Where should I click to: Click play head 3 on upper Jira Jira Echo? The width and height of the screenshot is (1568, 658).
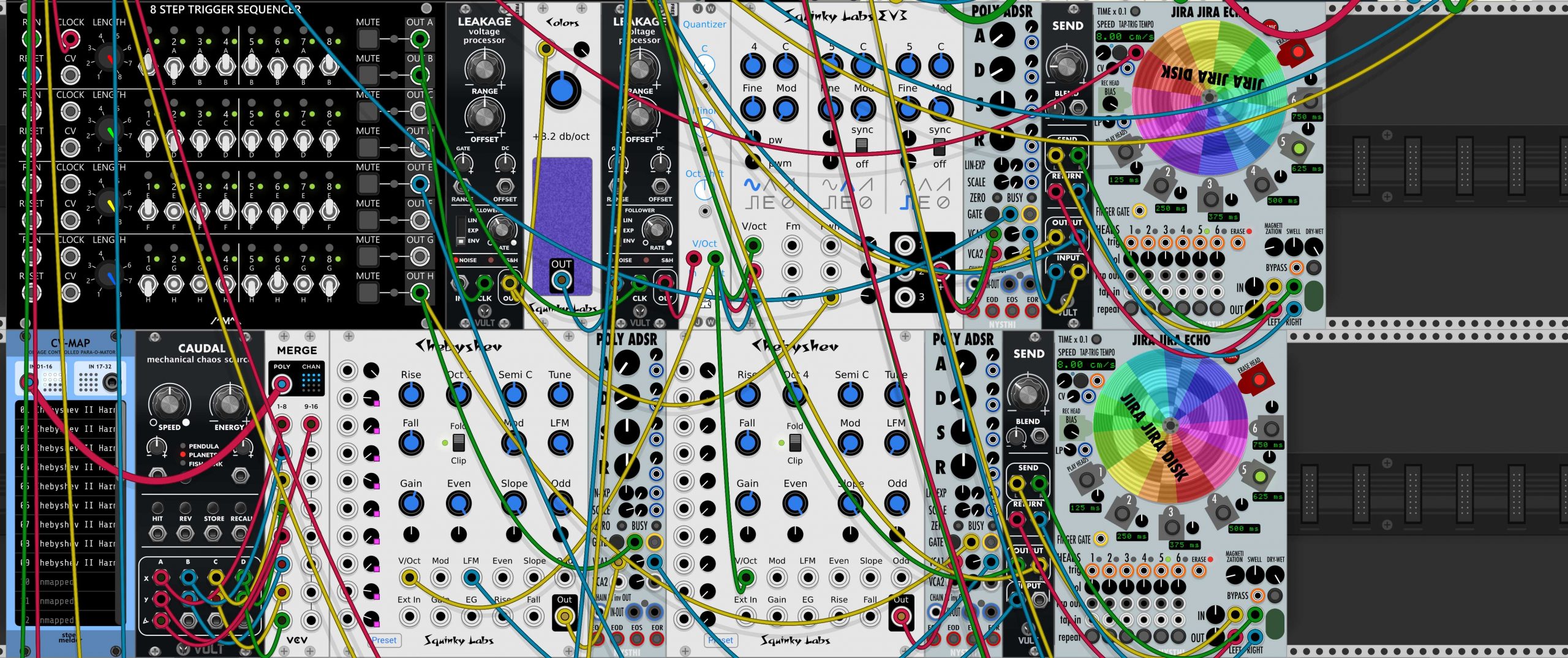click(x=1211, y=199)
